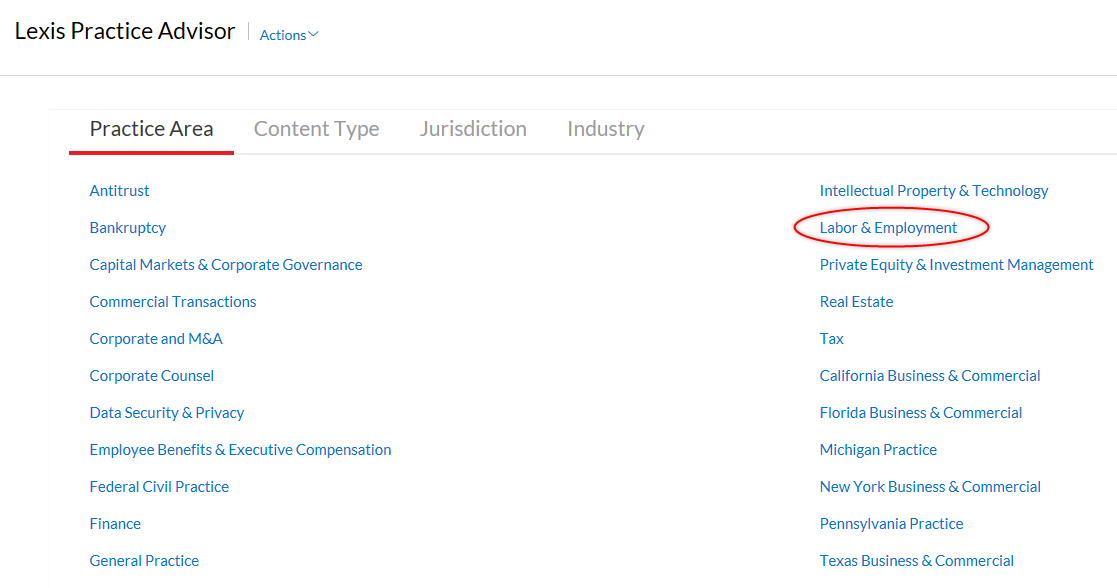Screen dimensions: 1117x588
Task: Open Texas Business & Commercial
Action: pos(916,562)
